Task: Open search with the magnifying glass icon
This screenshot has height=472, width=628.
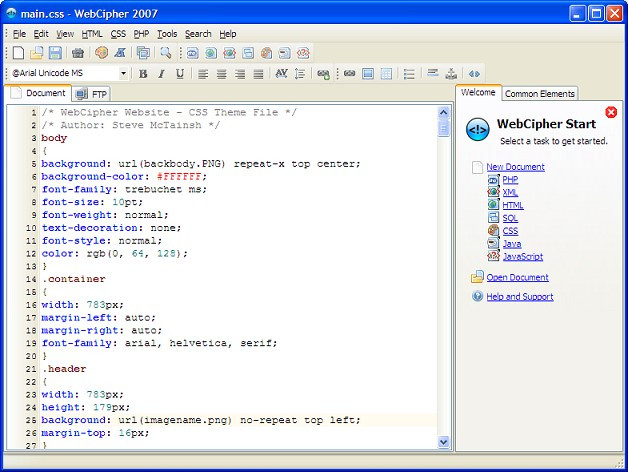Action: 165,53
